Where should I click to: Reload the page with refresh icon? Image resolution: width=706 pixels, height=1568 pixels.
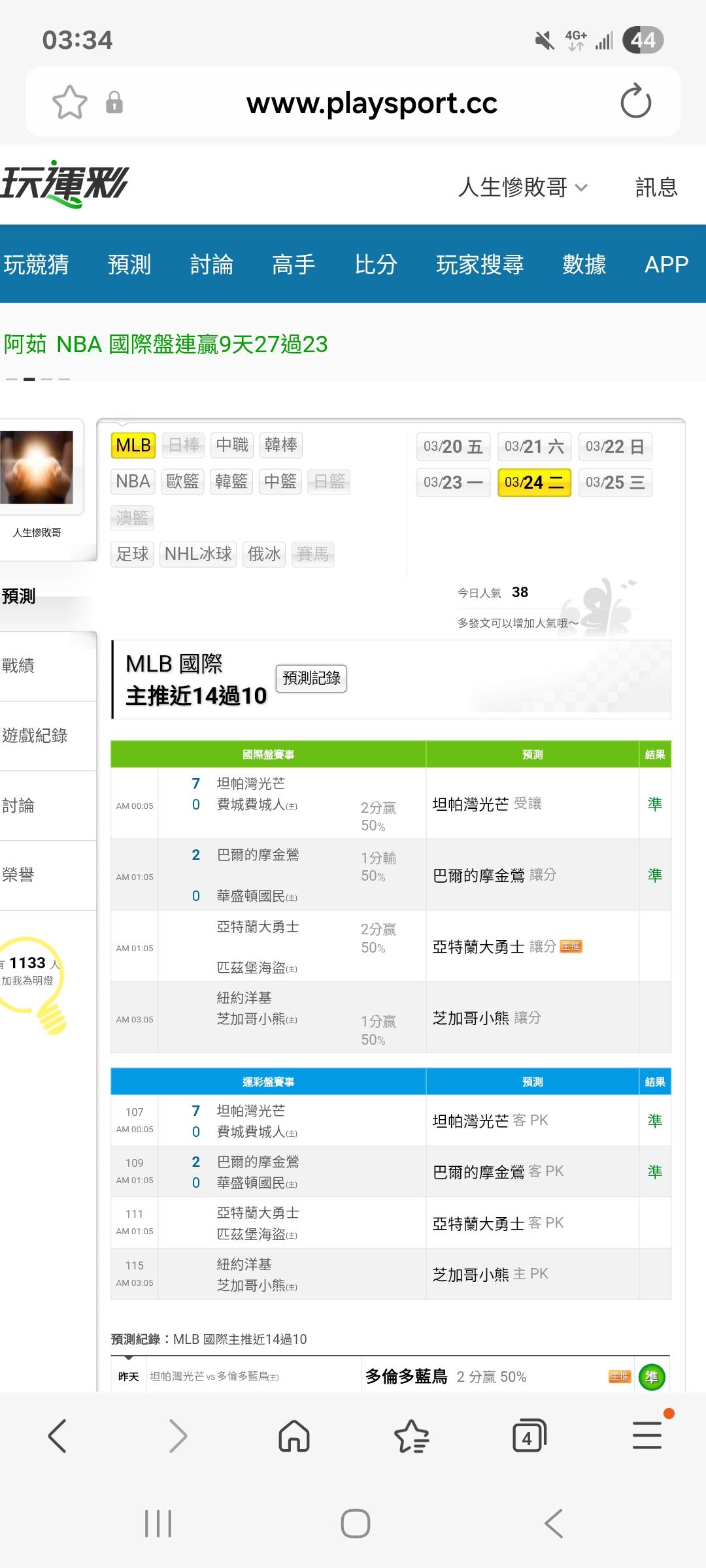(x=635, y=103)
